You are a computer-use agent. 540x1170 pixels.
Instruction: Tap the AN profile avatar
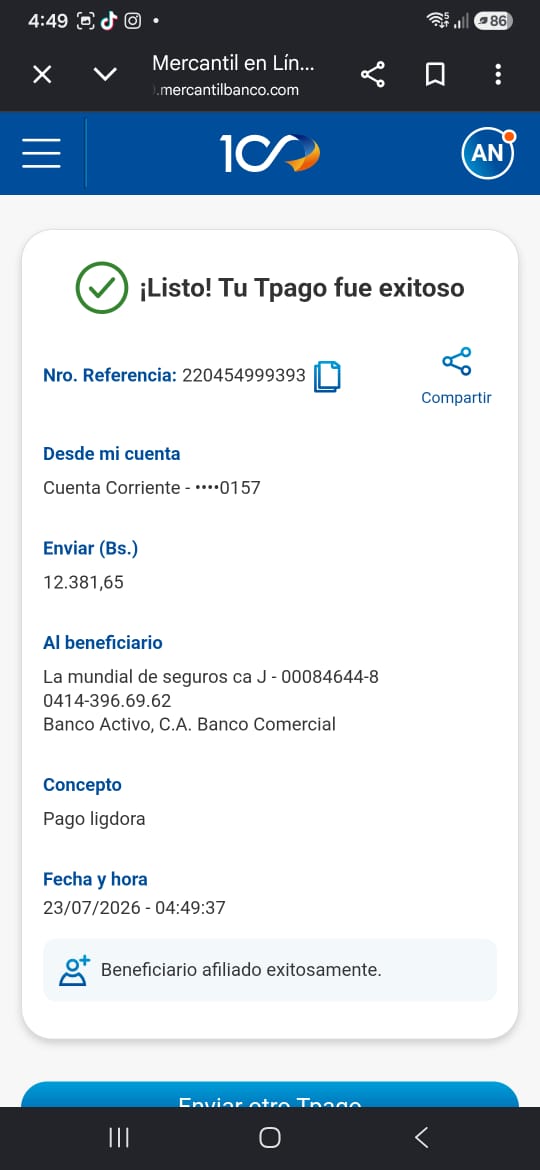[x=489, y=154]
